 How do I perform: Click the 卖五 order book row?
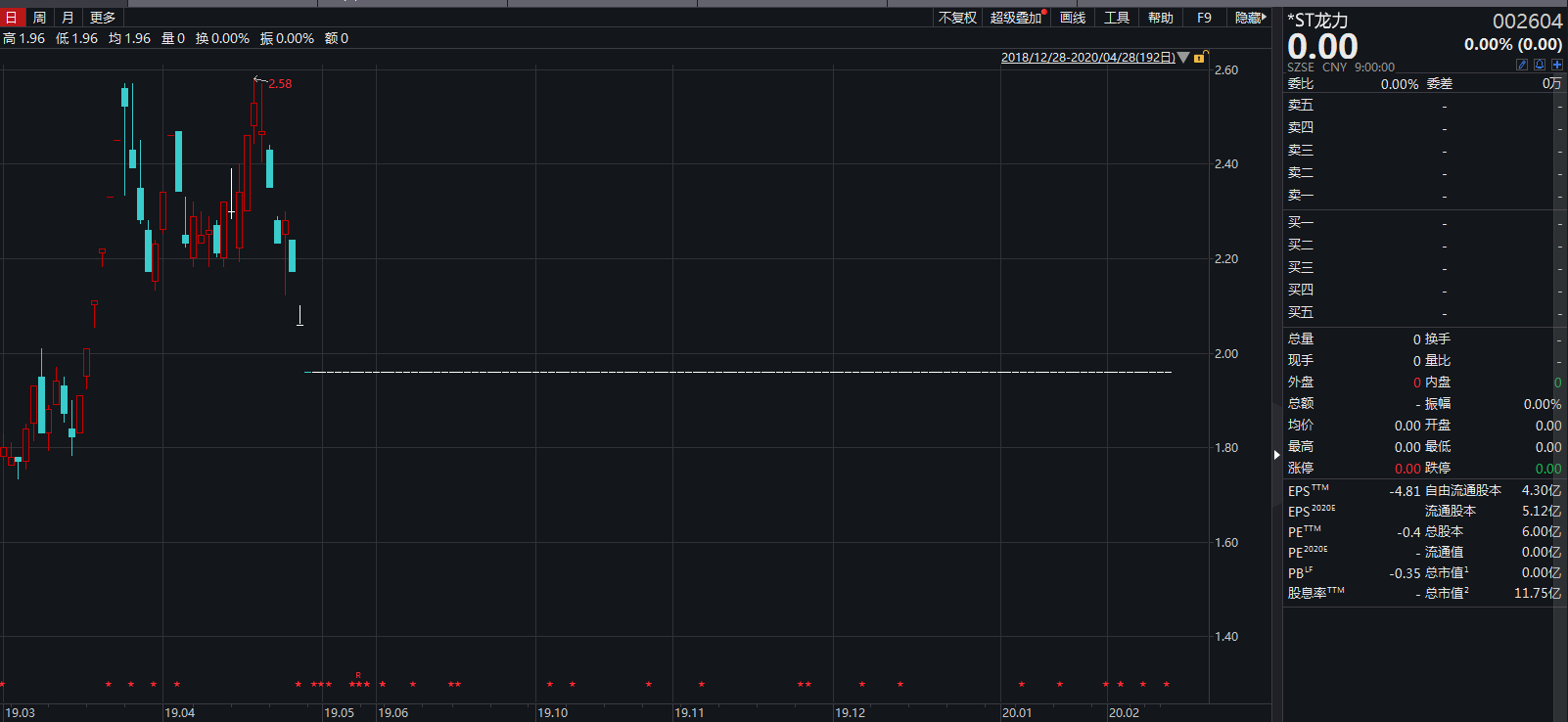(1425, 106)
